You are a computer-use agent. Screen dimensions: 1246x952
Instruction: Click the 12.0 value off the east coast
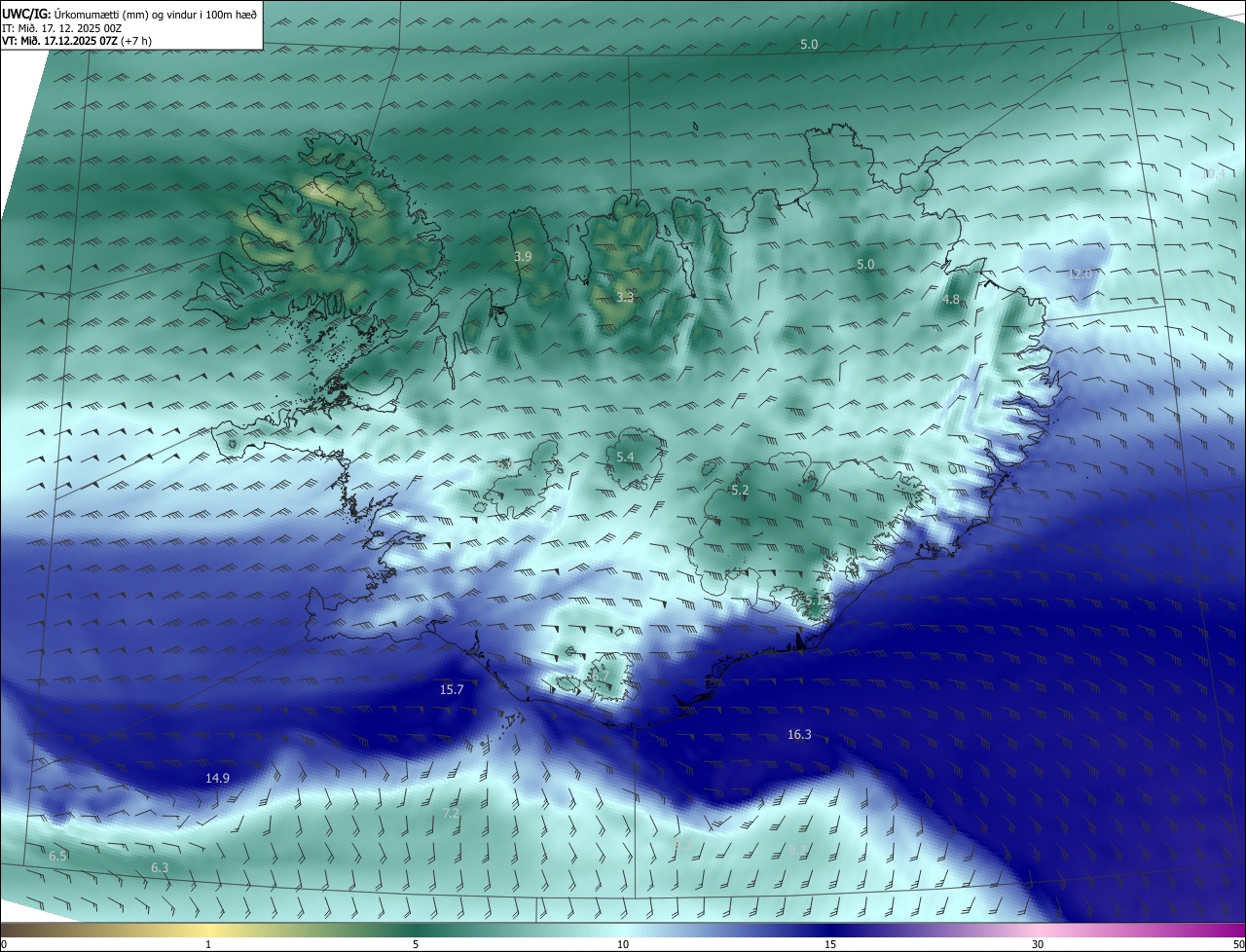[x=1080, y=275]
